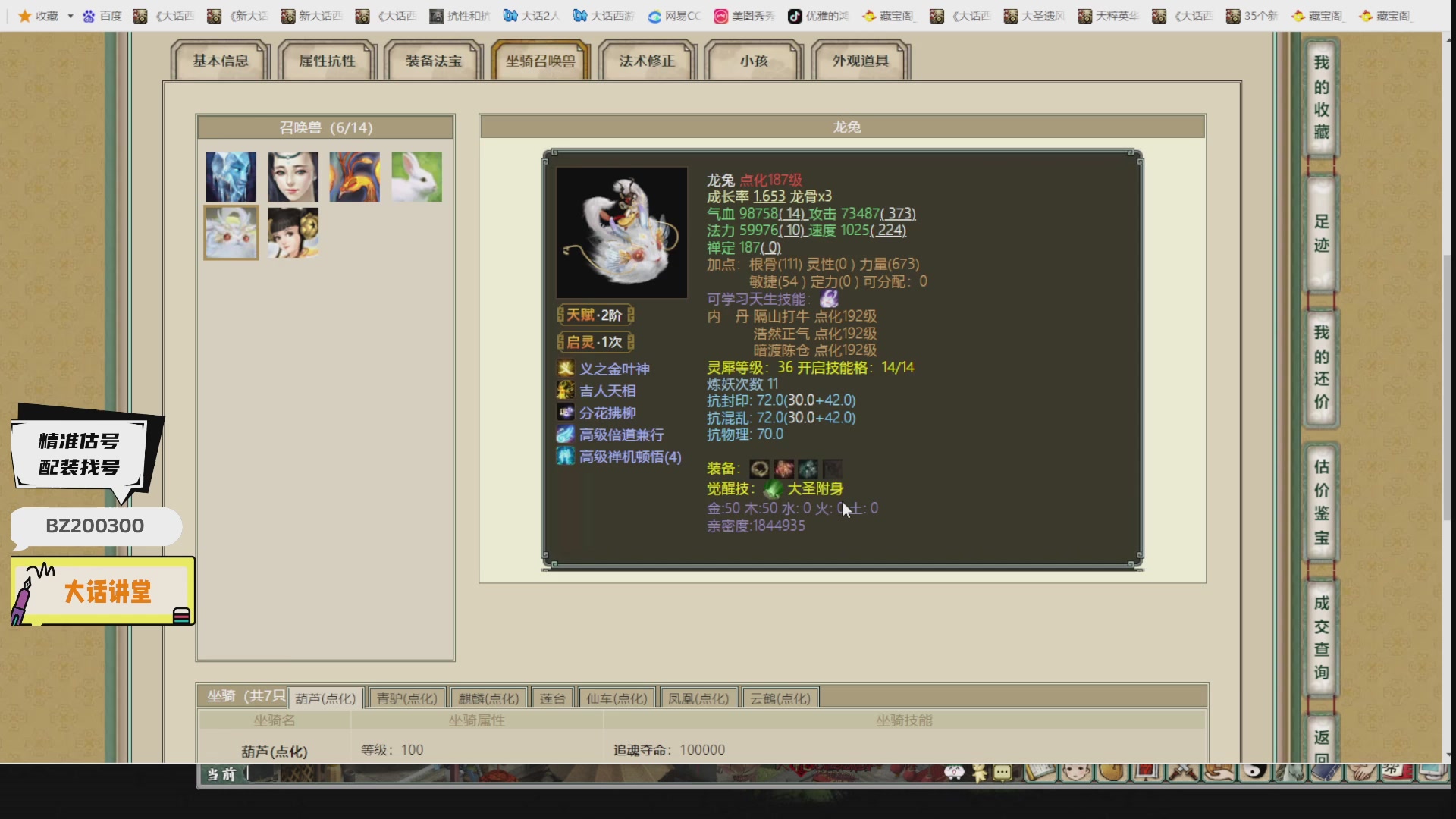Click the third teal equipment icon
The height and width of the screenshot is (819, 1456).
click(808, 469)
